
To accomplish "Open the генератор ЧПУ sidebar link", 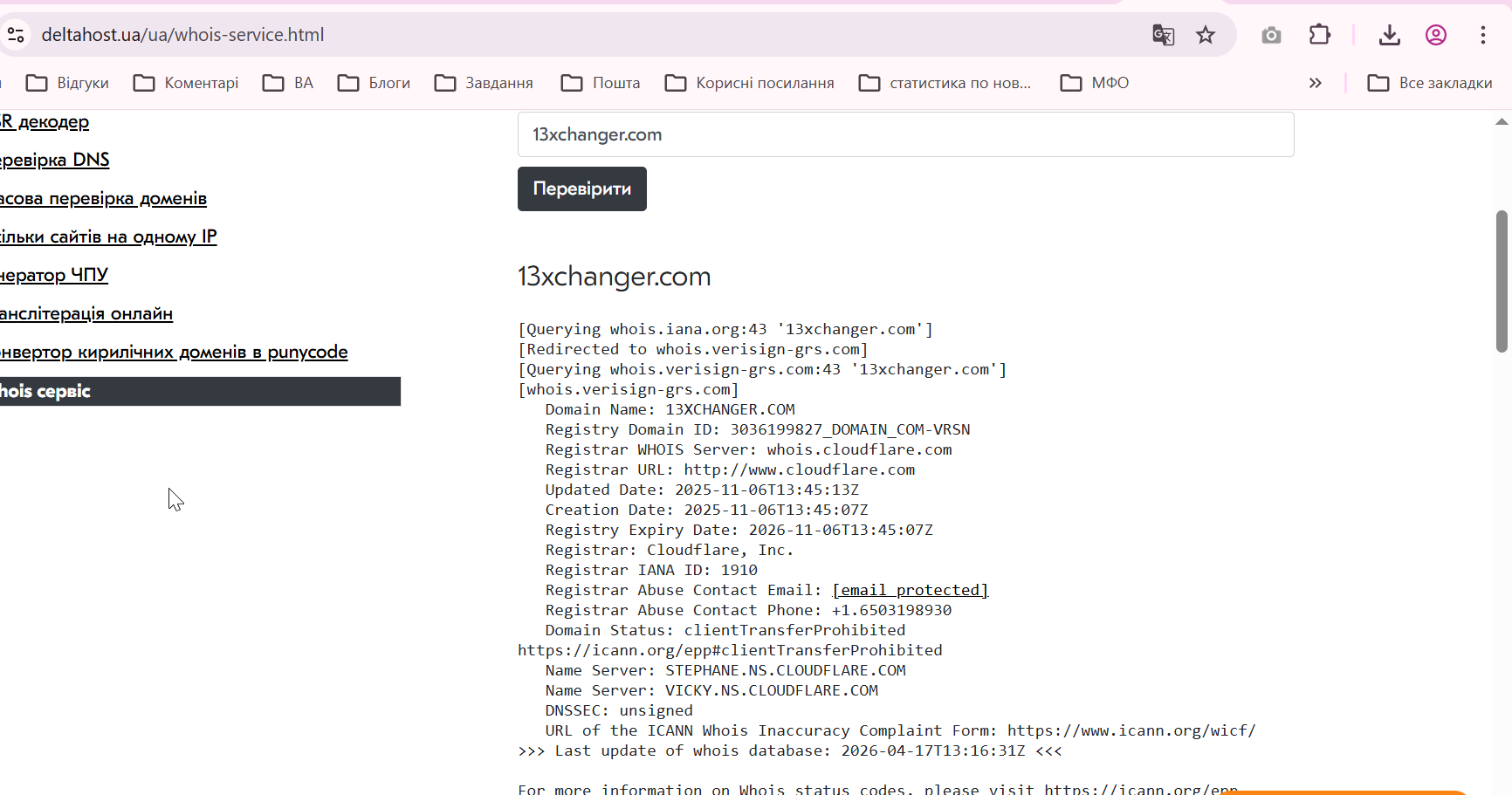I will [x=54, y=276].
